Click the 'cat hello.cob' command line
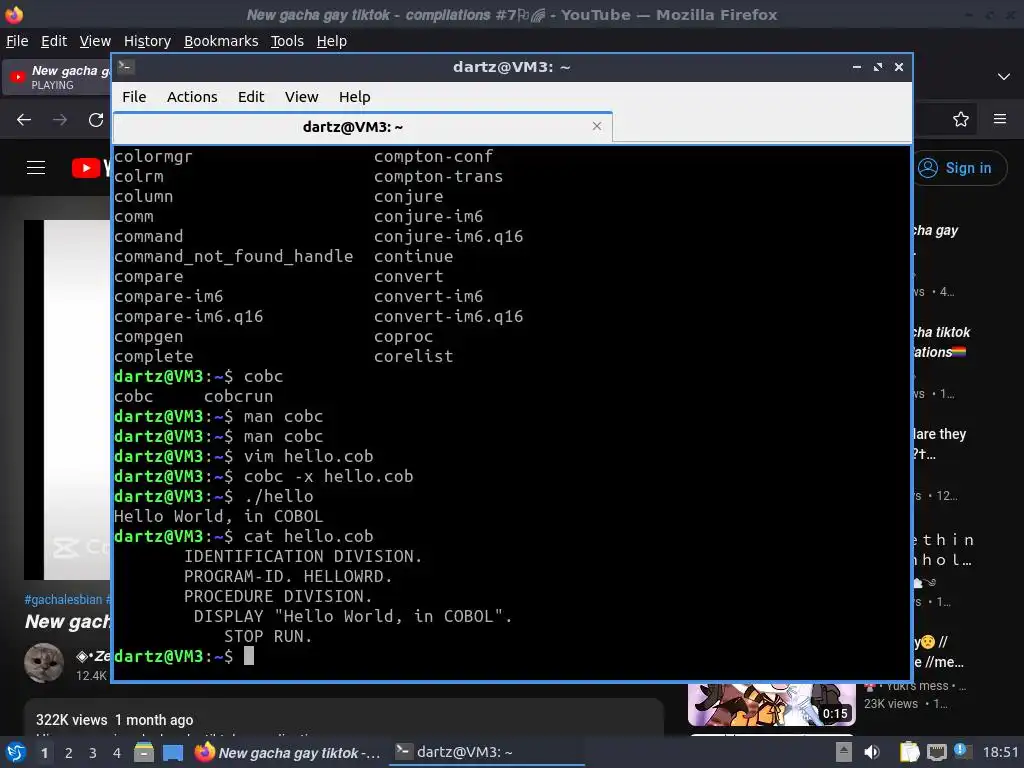 pos(308,536)
